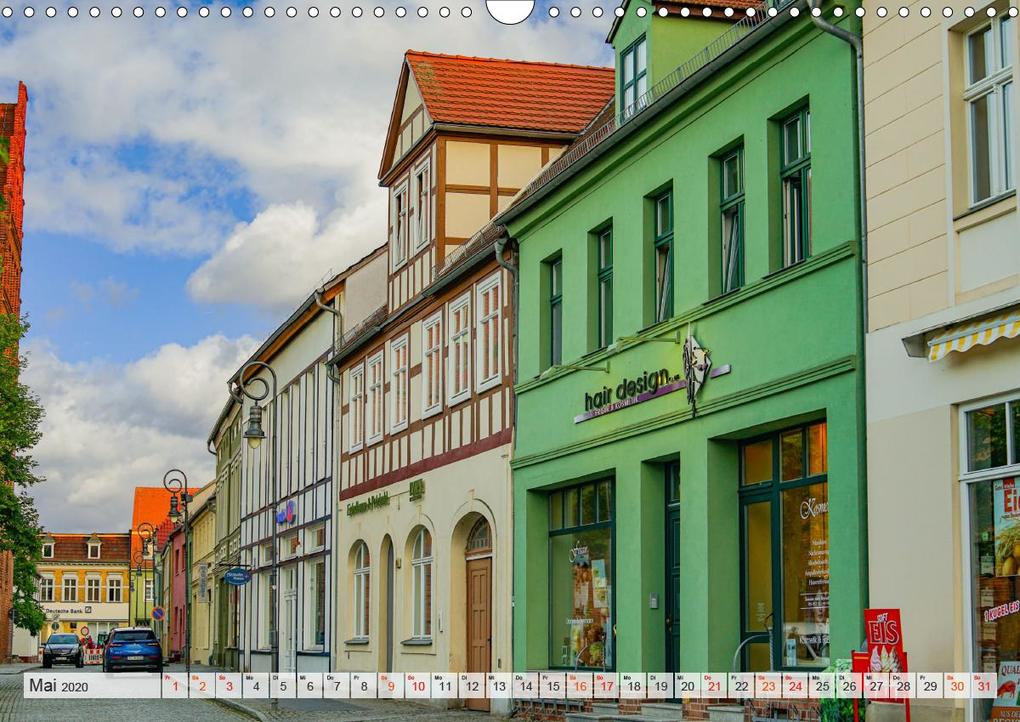1020x722 pixels.
Task: Click the Mai 2020 month label
Action: (x=59, y=686)
